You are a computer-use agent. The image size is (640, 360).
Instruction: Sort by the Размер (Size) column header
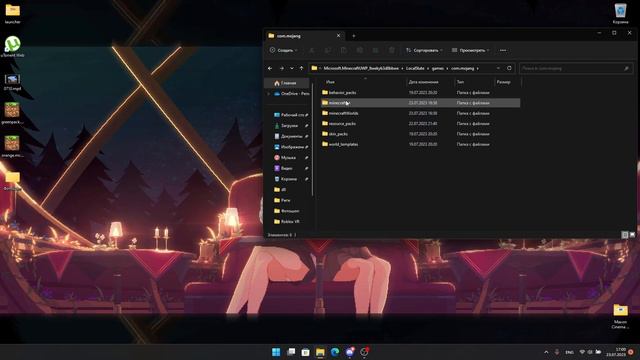503,82
